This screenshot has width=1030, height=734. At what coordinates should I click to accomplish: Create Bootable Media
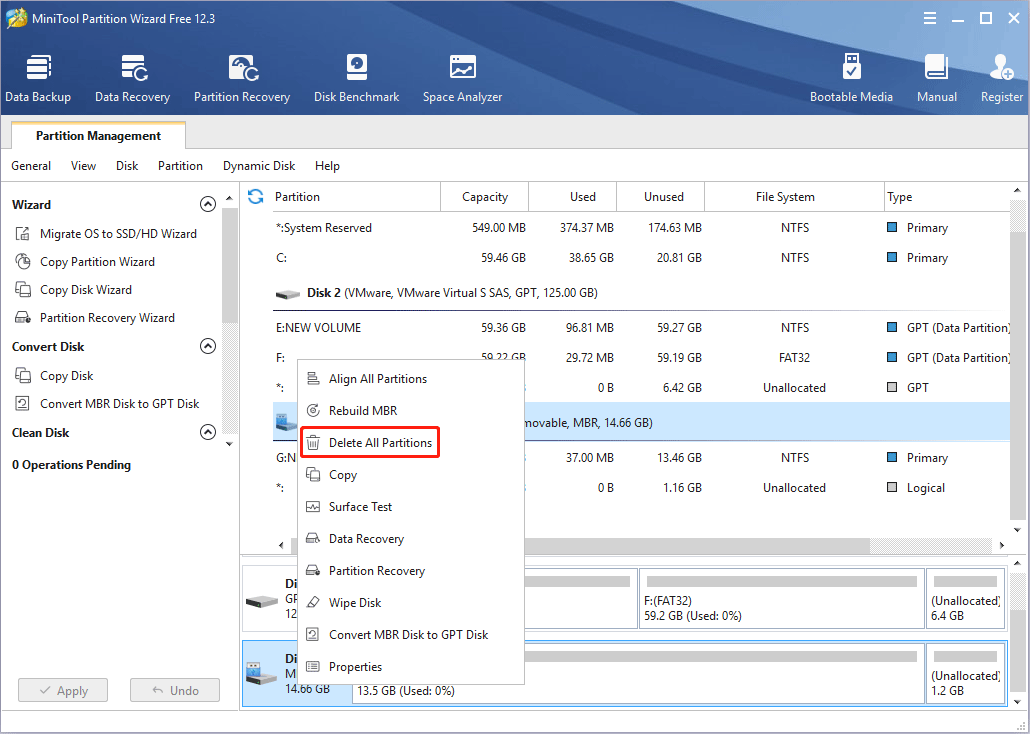(851, 78)
